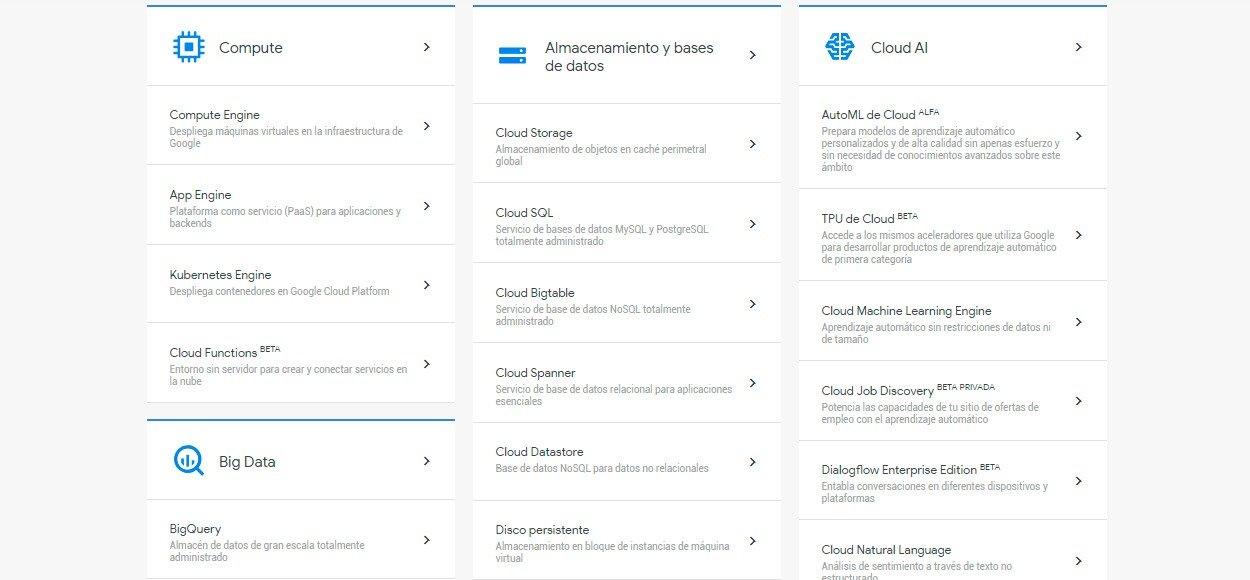Click the chevron next to BigQuery
The width and height of the screenshot is (1250, 580).
tap(427, 540)
